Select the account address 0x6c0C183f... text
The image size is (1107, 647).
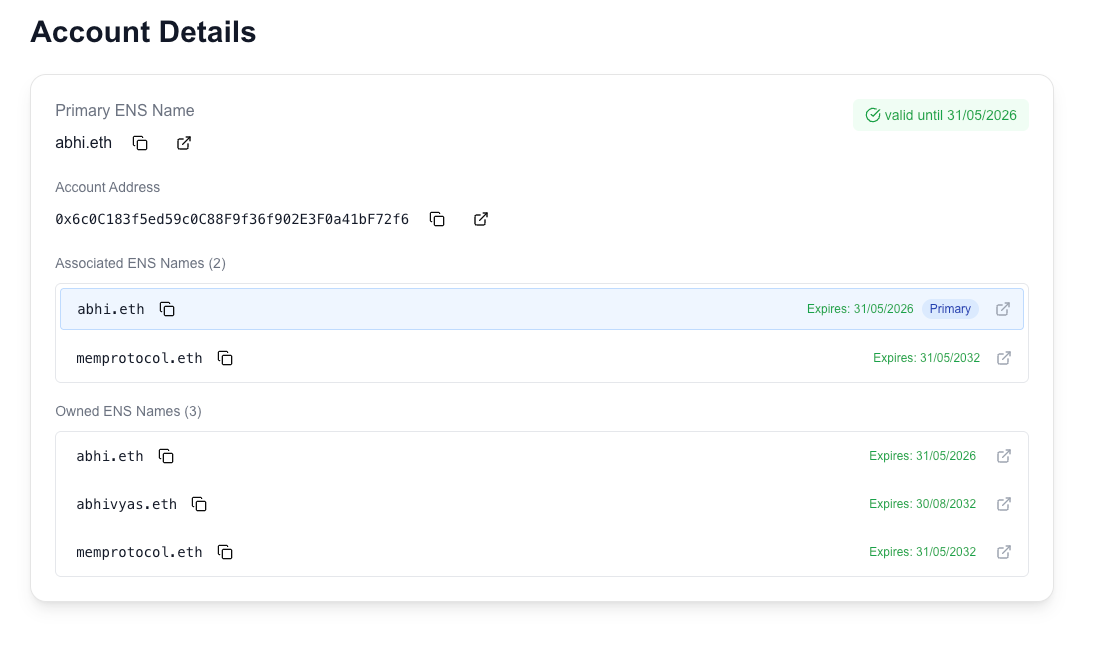pos(232,220)
